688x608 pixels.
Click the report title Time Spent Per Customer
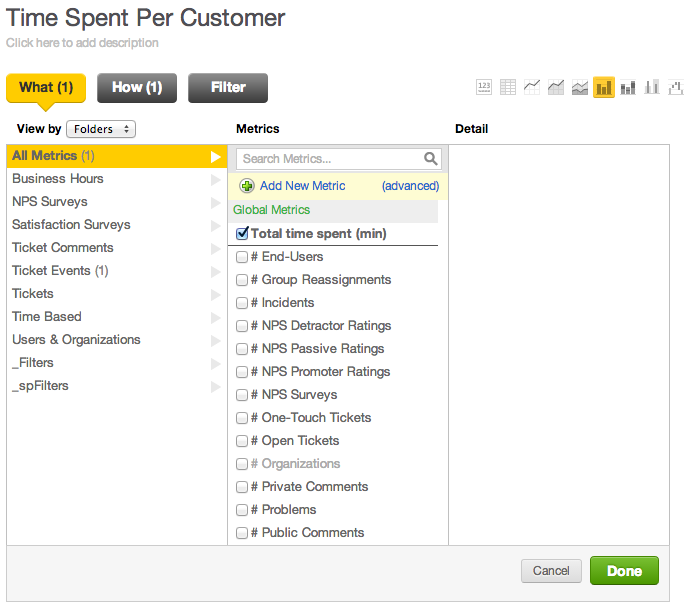[x=145, y=18]
